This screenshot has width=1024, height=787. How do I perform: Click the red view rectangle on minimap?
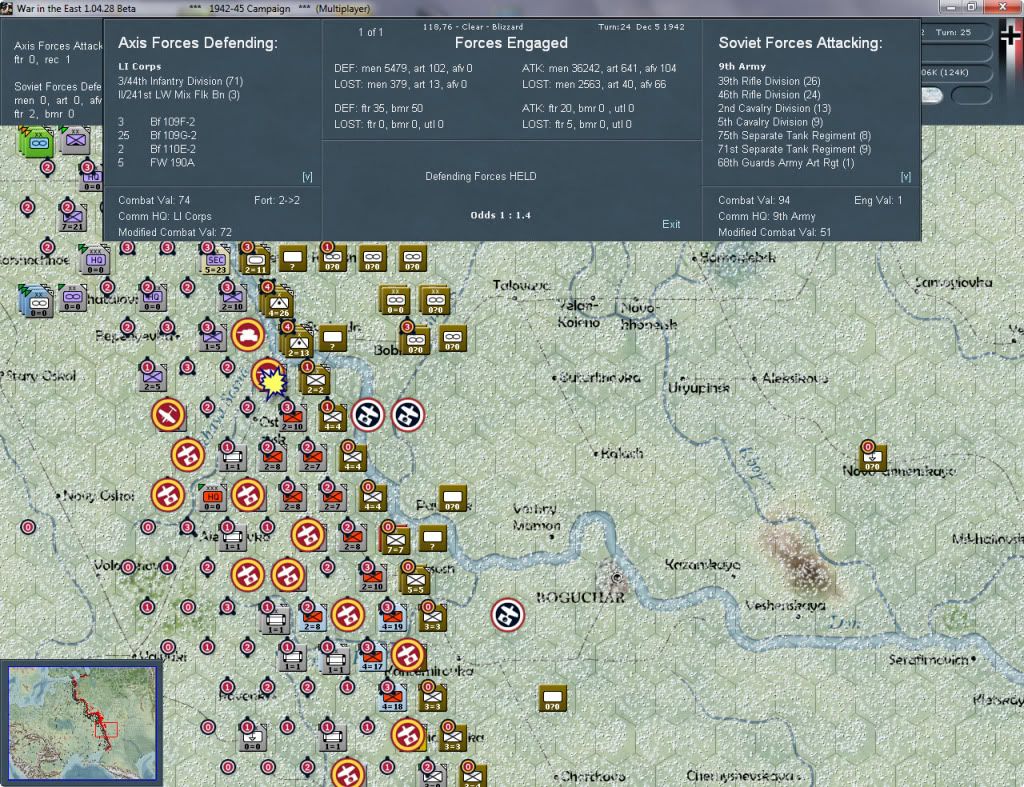[x=106, y=730]
